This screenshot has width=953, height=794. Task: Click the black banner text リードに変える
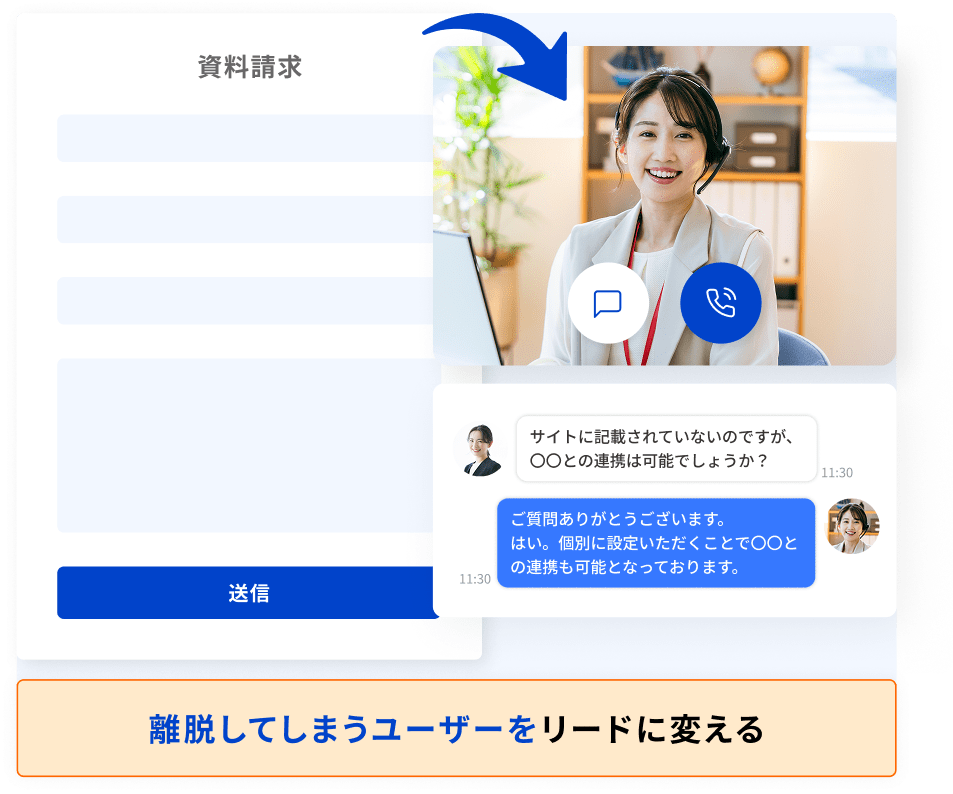tap(652, 729)
